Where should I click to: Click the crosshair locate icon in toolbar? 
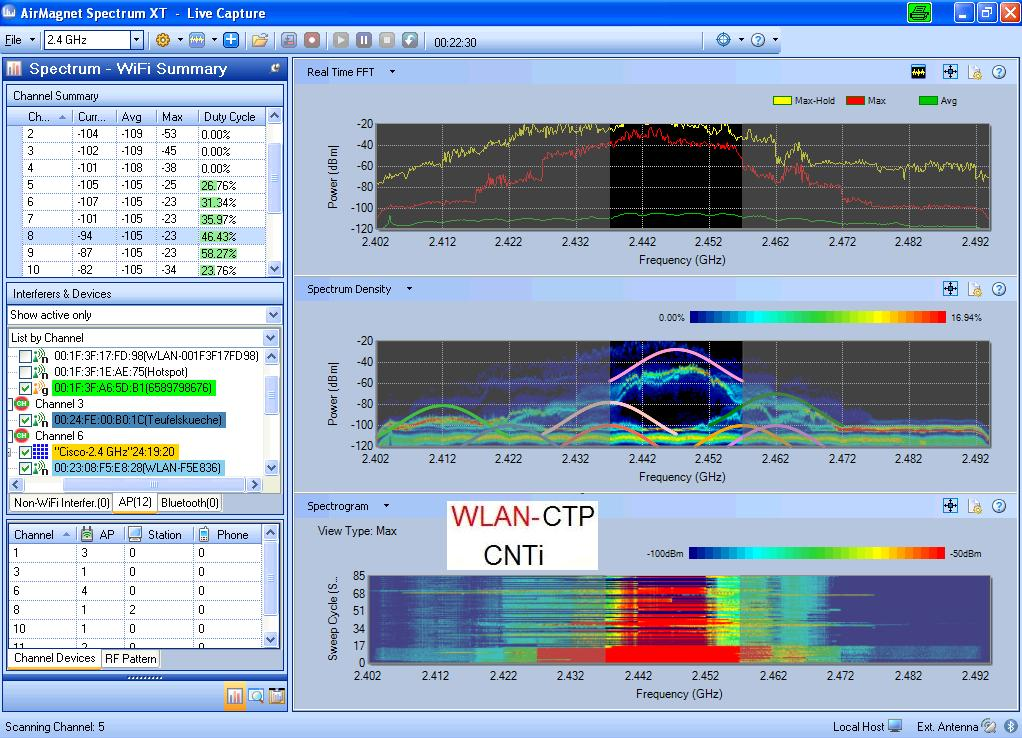723,40
